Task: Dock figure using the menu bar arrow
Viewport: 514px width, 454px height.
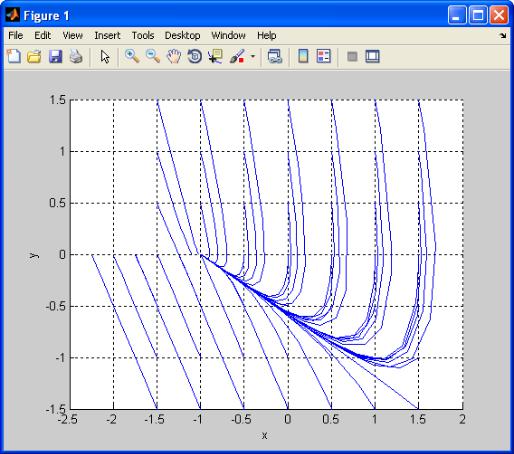Action: click(x=503, y=35)
